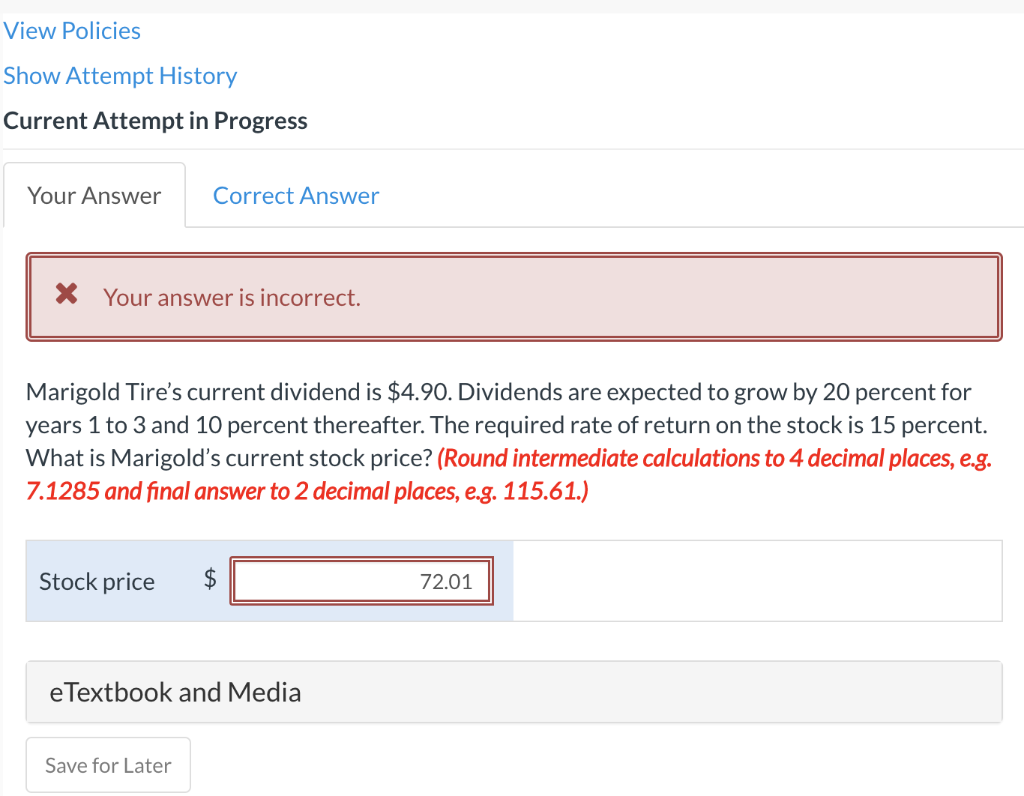Click the Stock price row label
This screenshot has width=1024, height=796.
[96, 581]
